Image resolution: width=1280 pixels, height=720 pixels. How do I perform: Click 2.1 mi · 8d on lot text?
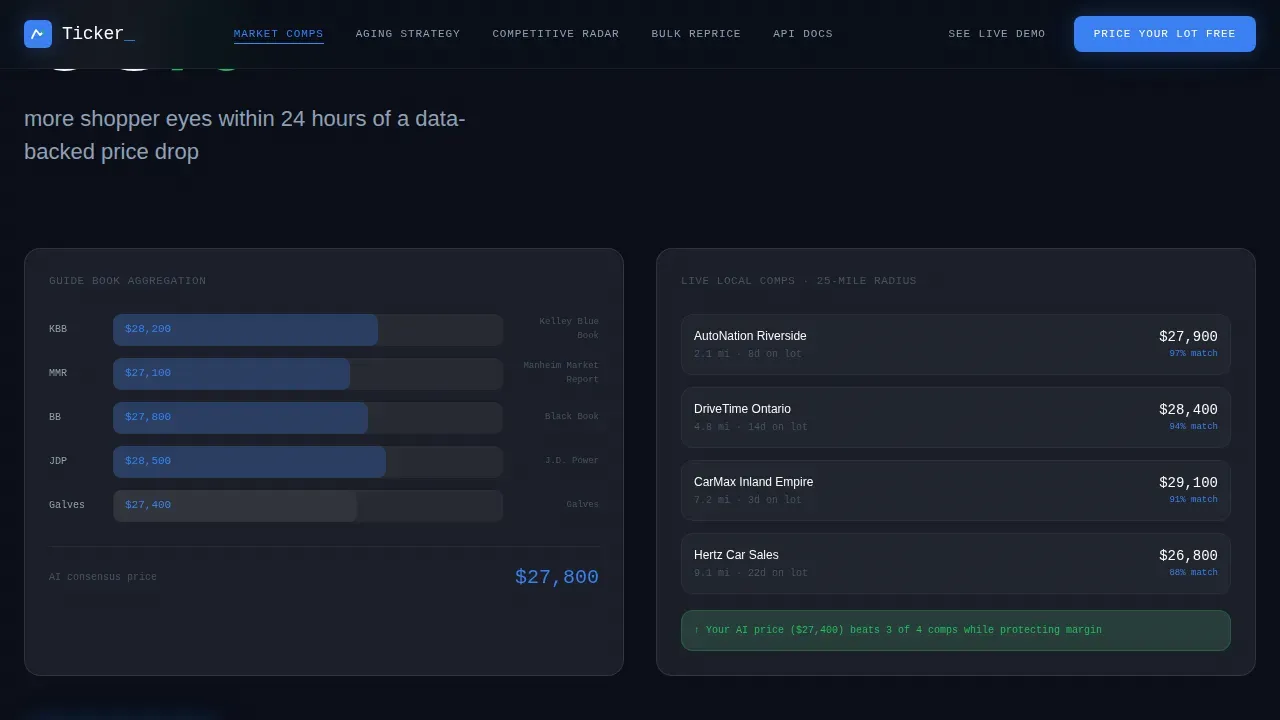pyautogui.click(x=748, y=354)
